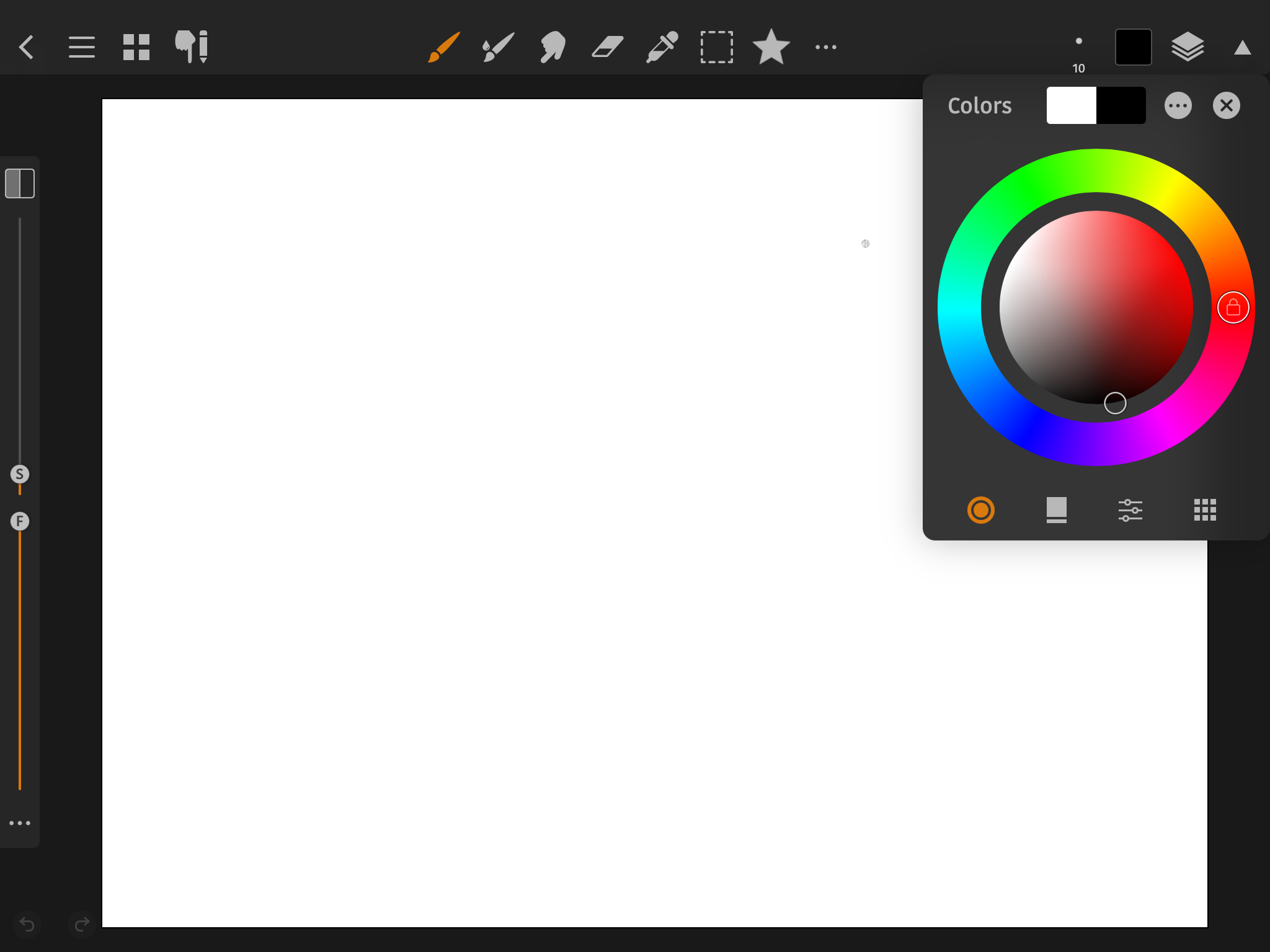
Task: Go back with the left arrow
Action: coord(27,47)
